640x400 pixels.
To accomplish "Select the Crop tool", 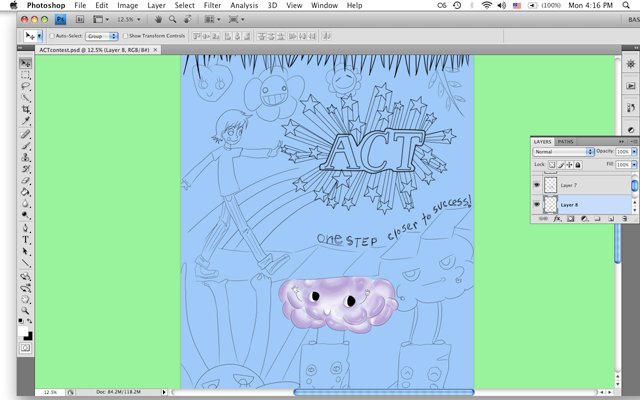I will [x=26, y=109].
